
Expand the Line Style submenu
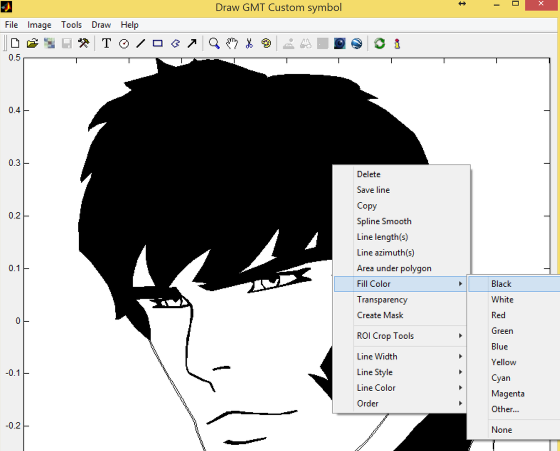[401, 372]
